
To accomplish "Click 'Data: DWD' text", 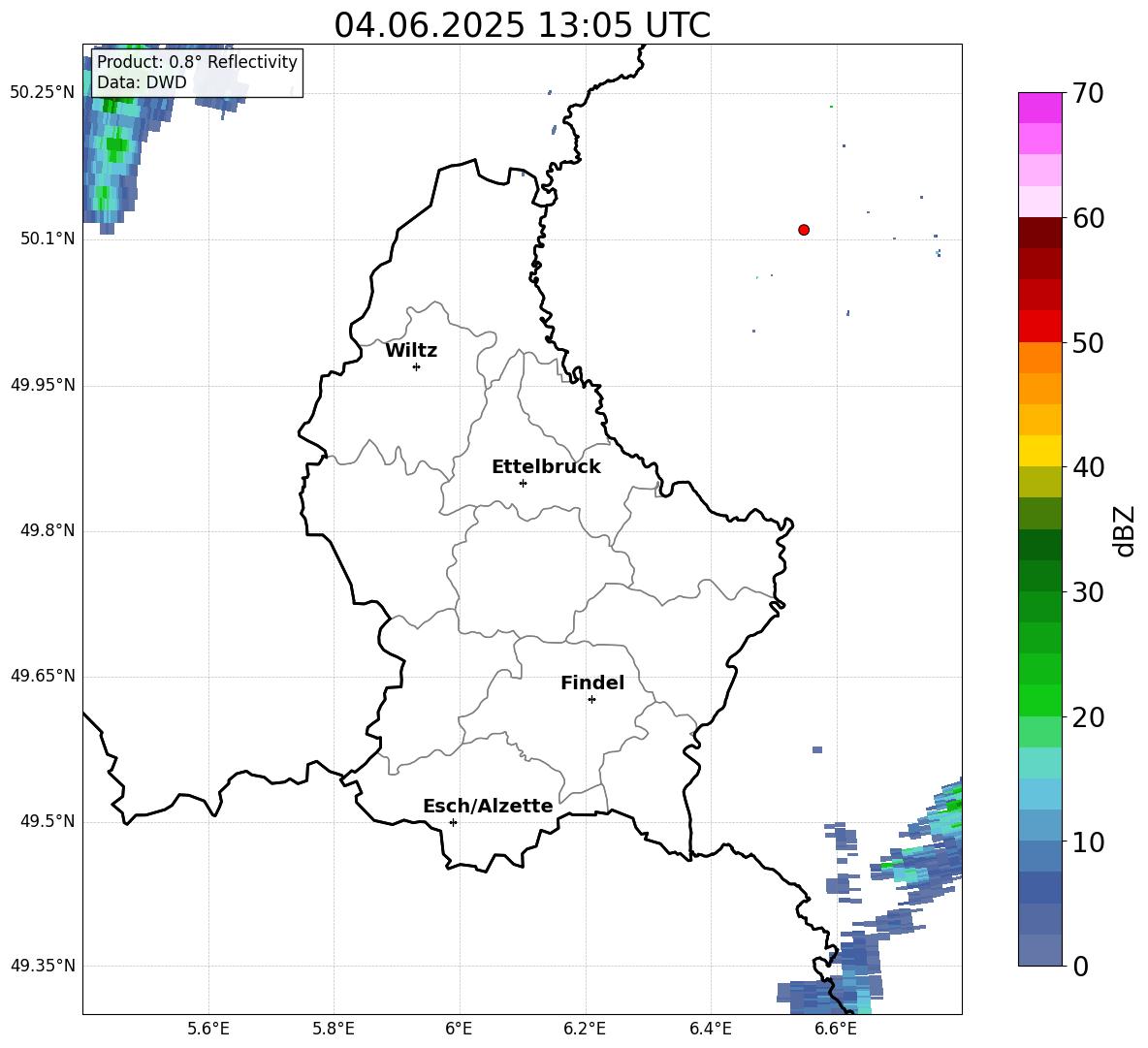I will 142,82.
